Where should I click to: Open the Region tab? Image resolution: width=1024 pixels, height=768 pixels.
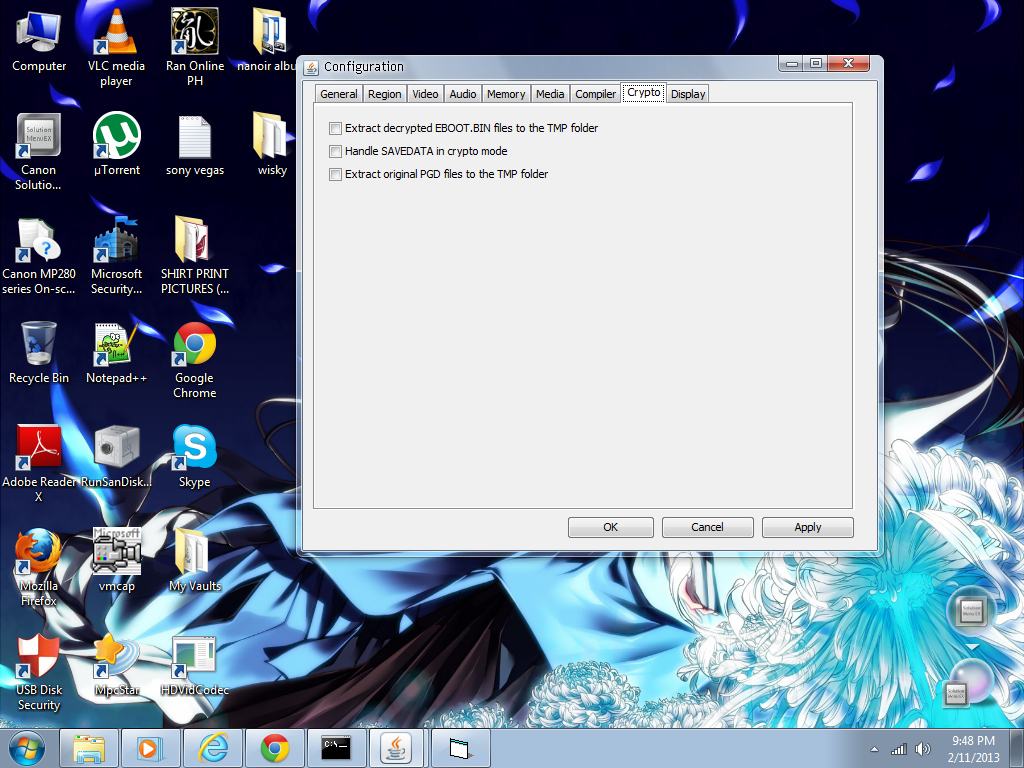pyautogui.click(x=384, y=94)
